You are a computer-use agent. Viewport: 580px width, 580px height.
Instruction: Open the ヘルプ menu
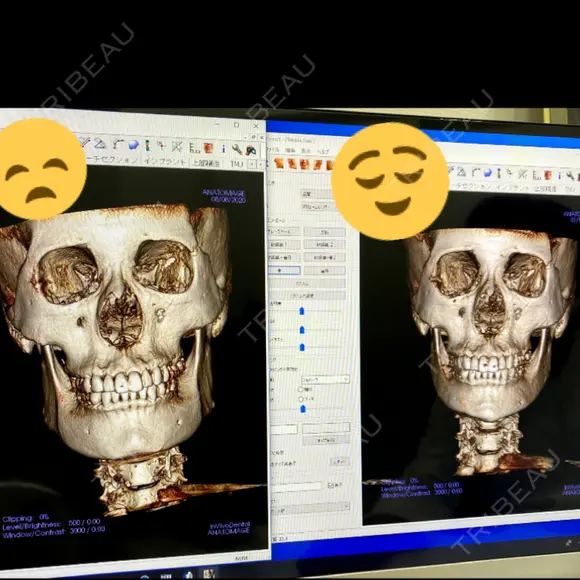click(x=323, y=152)
